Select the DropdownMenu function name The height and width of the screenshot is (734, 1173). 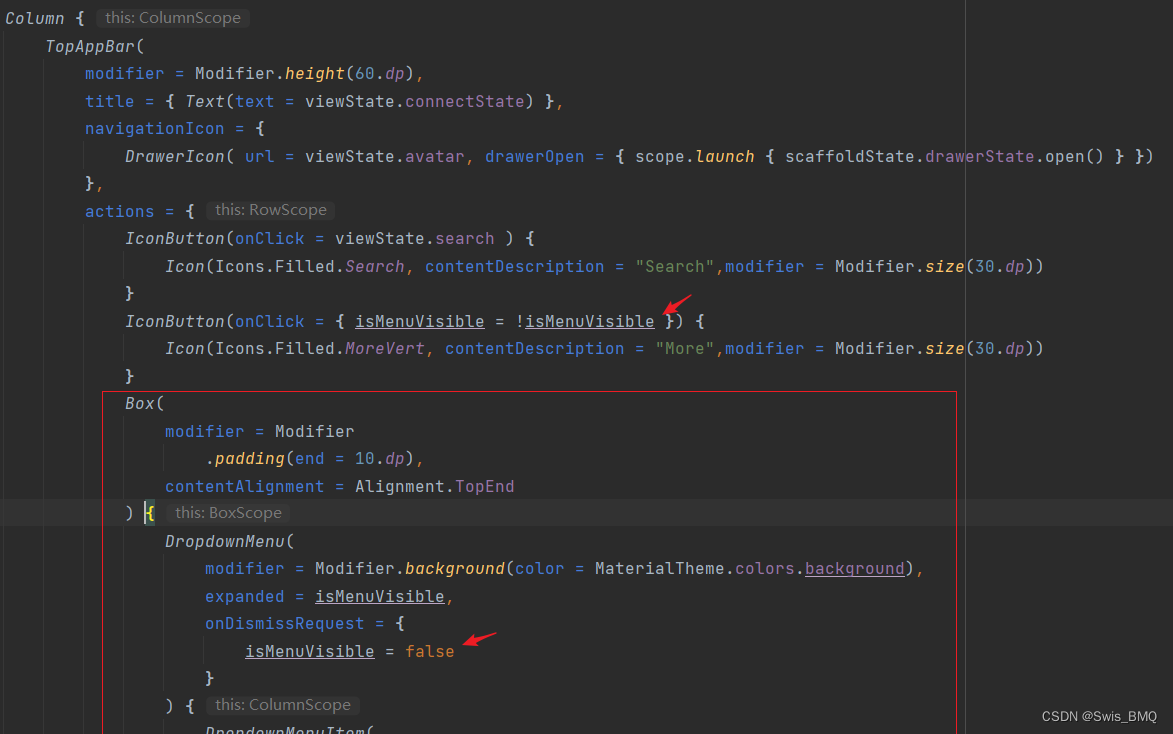pos(224,540)
